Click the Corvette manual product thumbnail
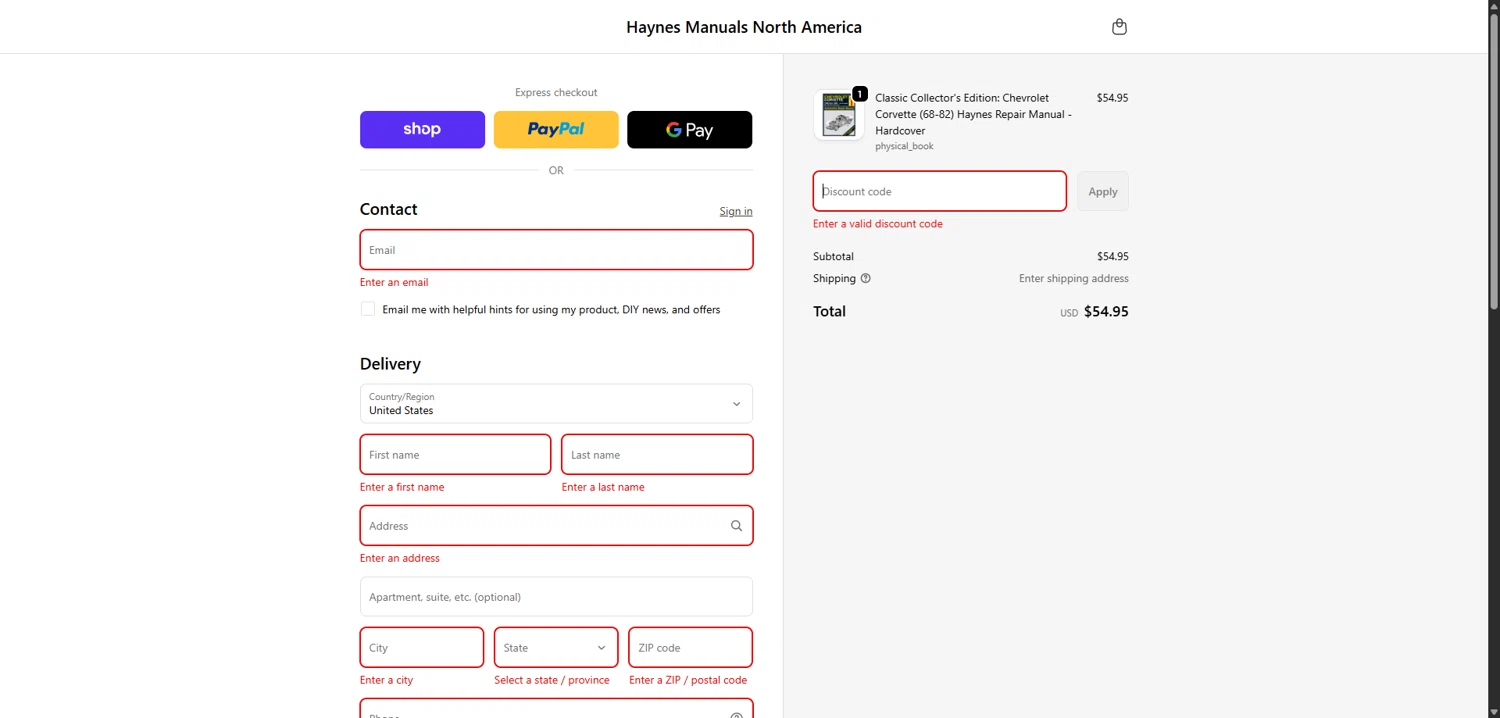Image resolution: width=1500 pixels, height=718 pixels. point(839,115)
